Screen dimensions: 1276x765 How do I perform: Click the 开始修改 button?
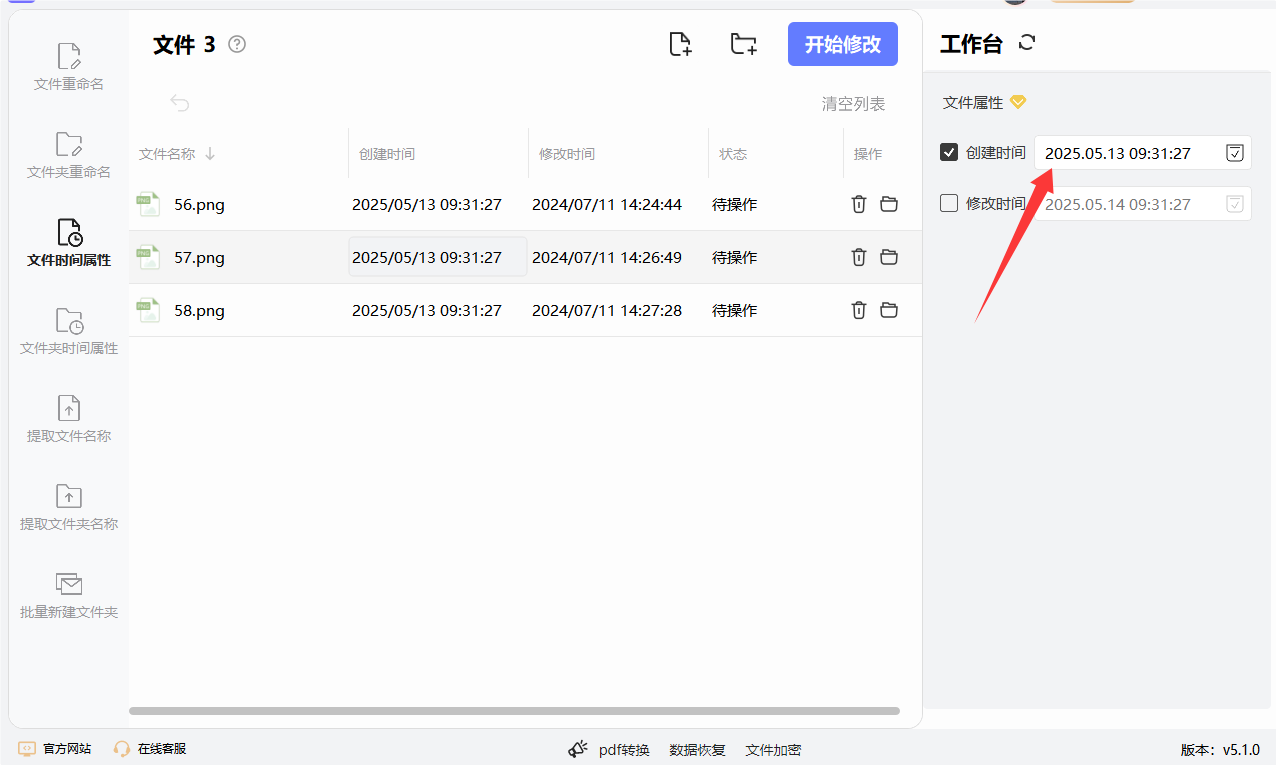click(843, 44)
